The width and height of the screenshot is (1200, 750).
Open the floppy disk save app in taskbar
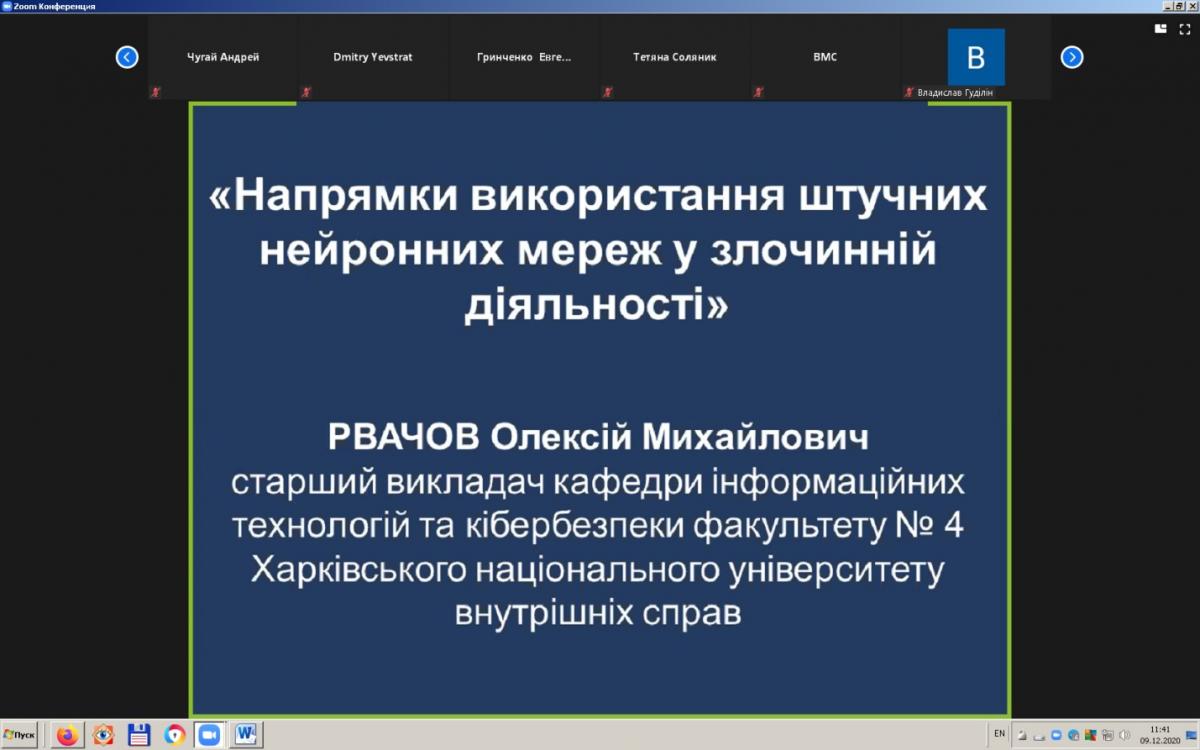pyautogui.click(x=139, y=735)
